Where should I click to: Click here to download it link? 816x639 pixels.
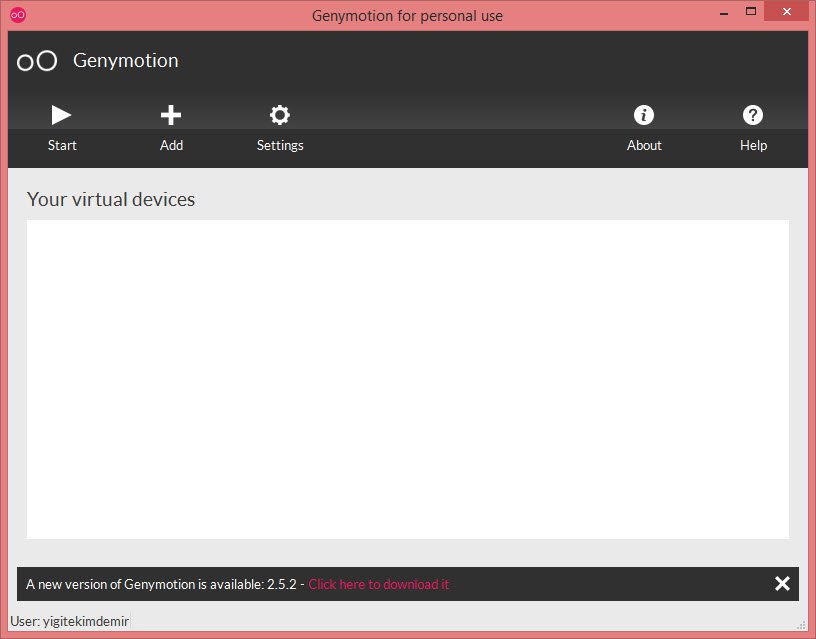378,584
